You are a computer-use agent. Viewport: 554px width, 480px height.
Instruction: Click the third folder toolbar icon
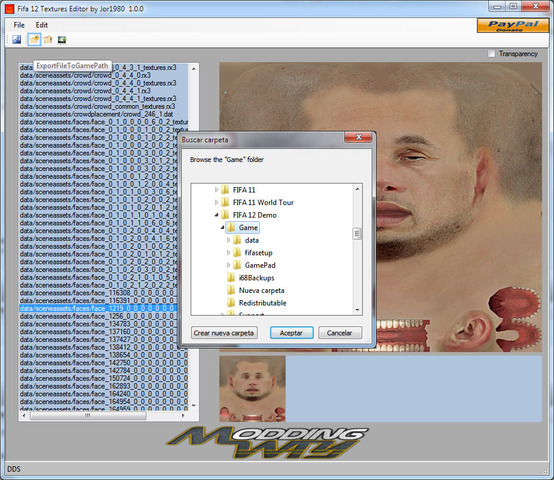(48, 40)
